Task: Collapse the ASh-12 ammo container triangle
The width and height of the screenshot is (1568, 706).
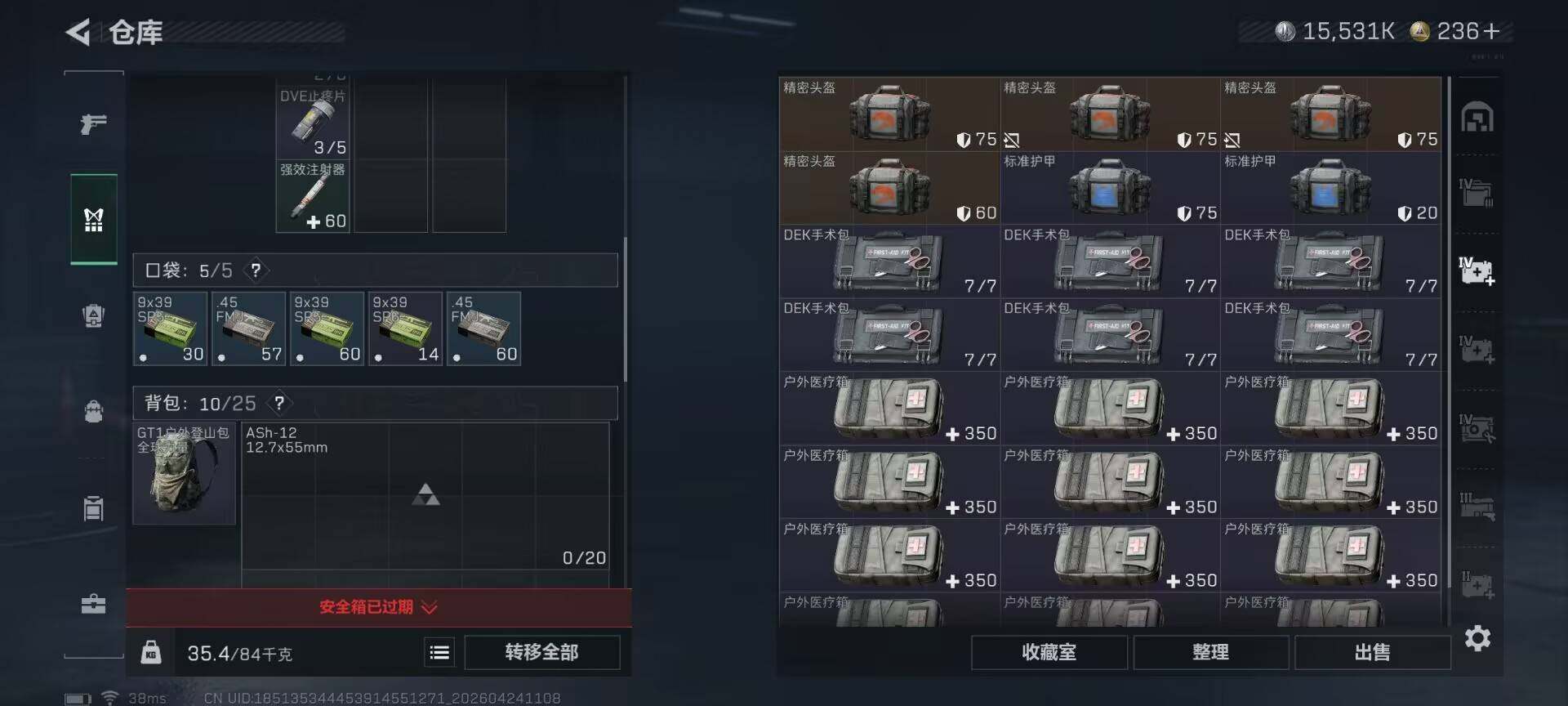Action: pyautogui.click(x=425, y=494)
